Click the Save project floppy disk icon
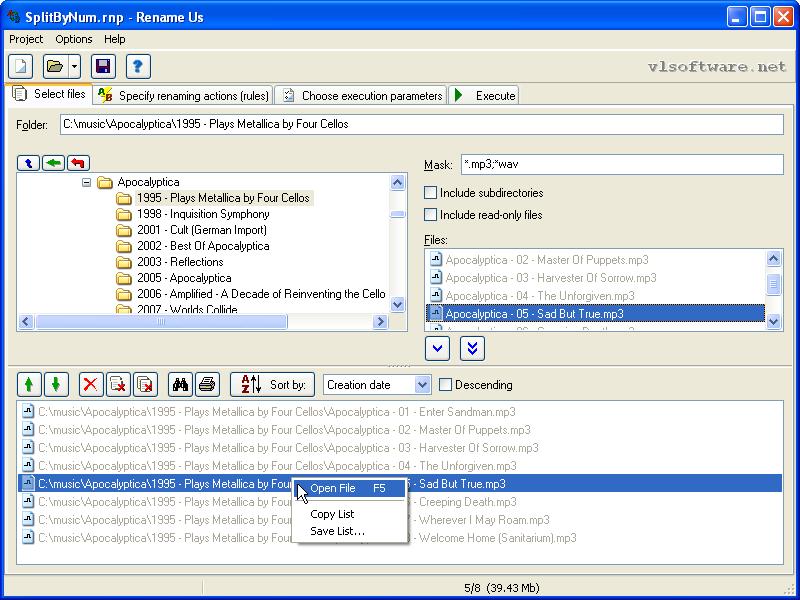This screenshot has width=800, height=600. point(102,66)
